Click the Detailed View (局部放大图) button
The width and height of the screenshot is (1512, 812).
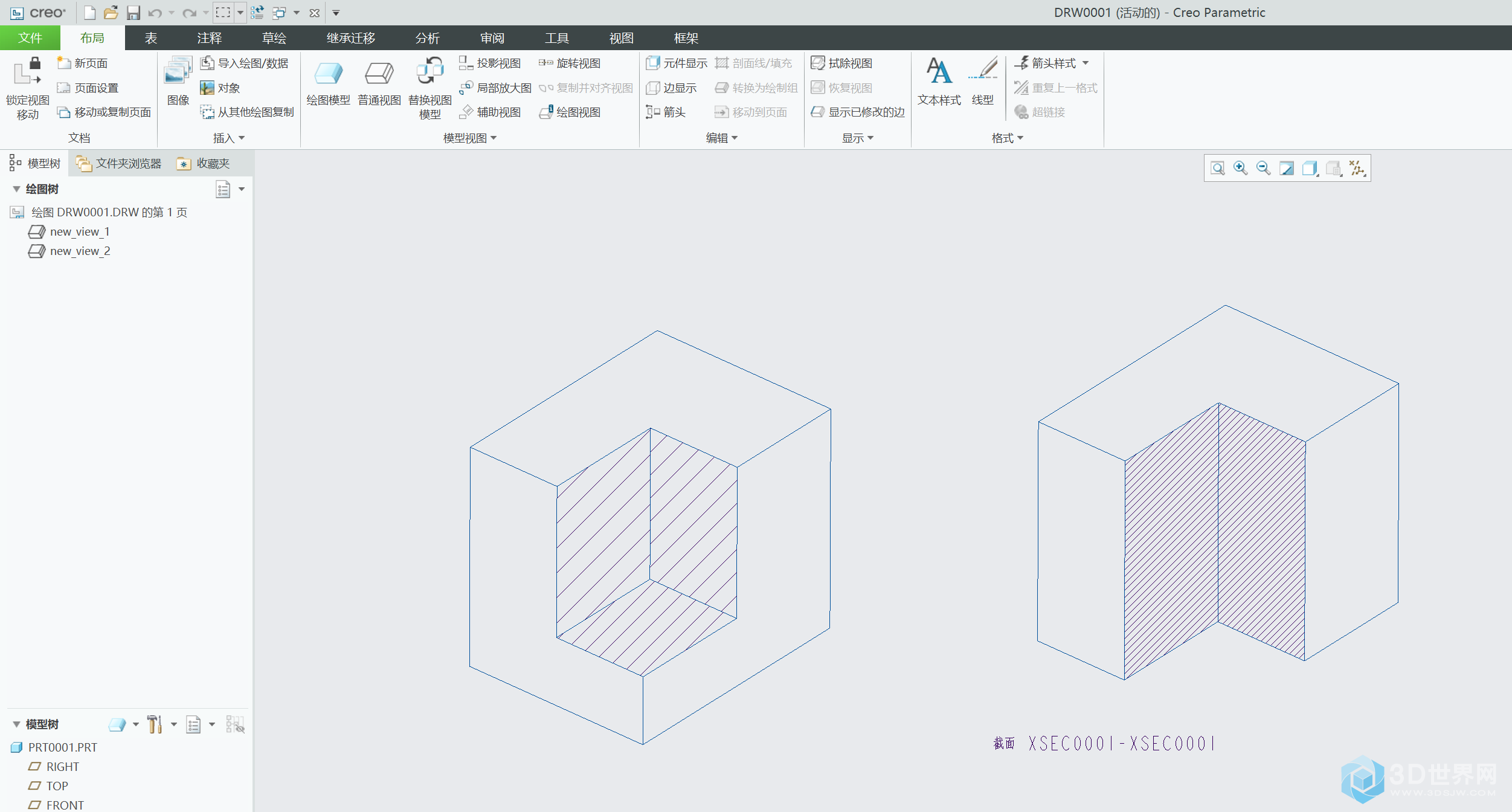495,88
